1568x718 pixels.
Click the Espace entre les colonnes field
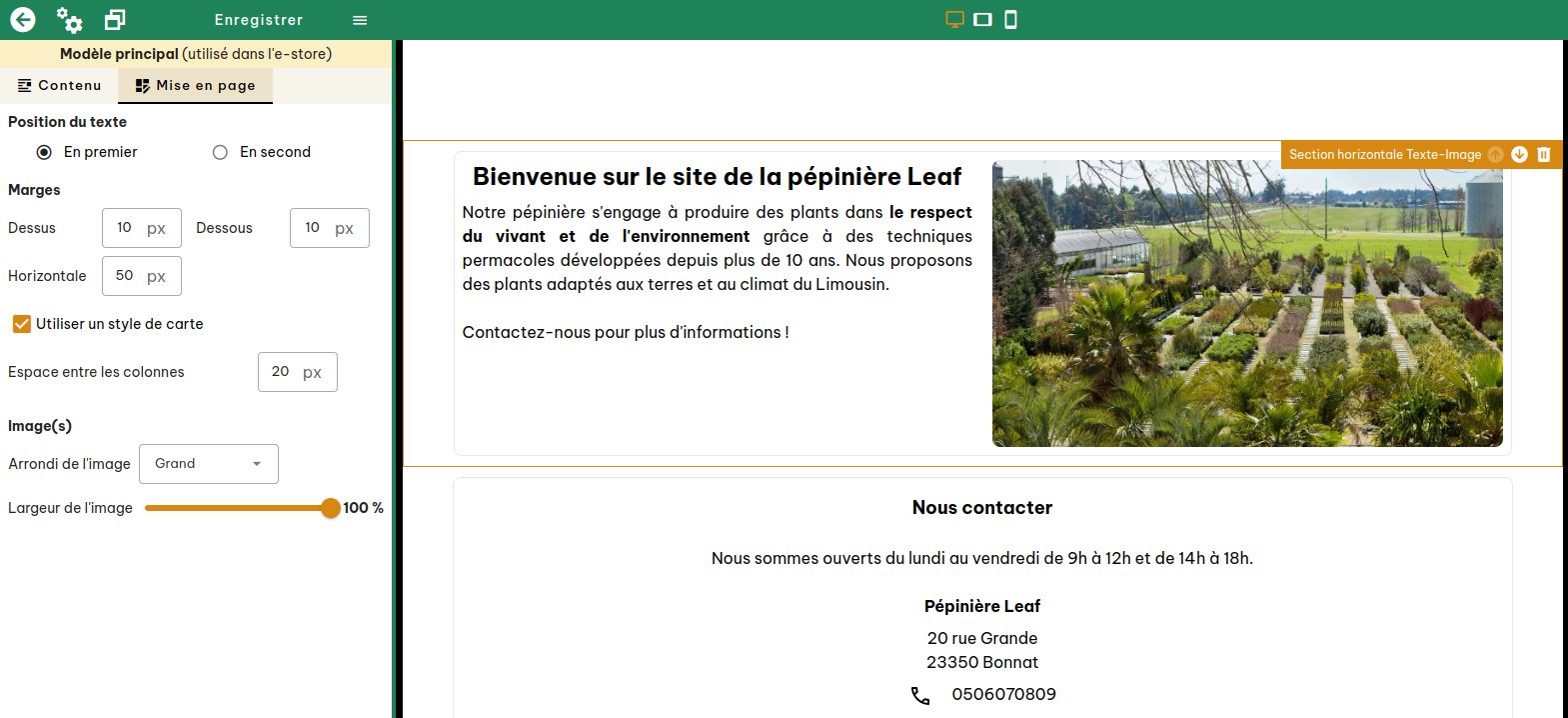coord(298,372)
